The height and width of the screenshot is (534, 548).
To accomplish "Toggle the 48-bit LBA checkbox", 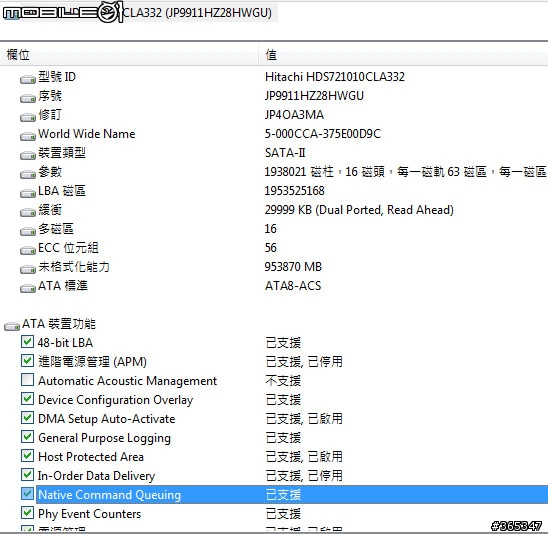I will click(27, 341).
